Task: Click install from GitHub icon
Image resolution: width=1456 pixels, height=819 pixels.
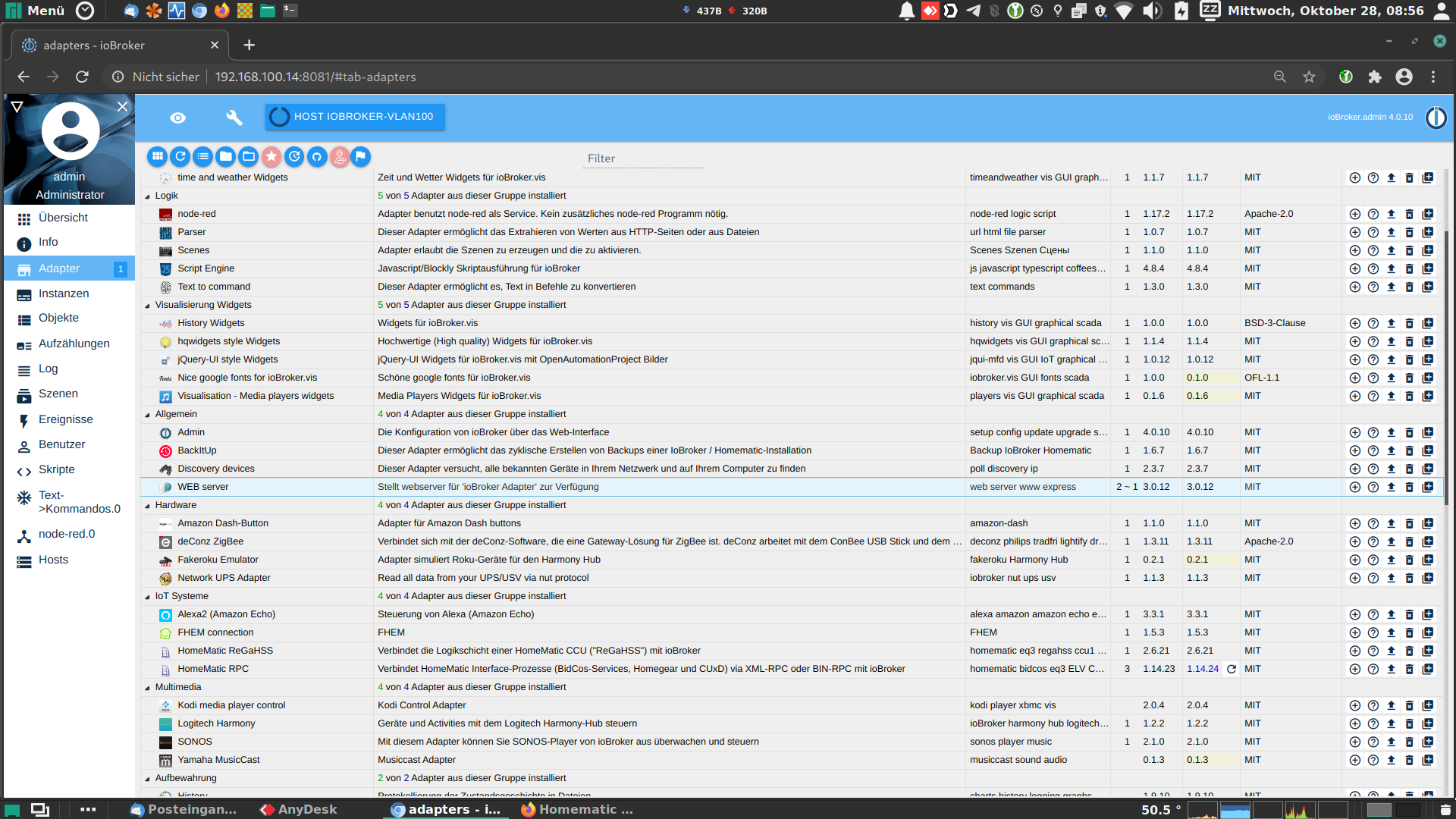Action: pyautogui.click(x=317, y=156)
